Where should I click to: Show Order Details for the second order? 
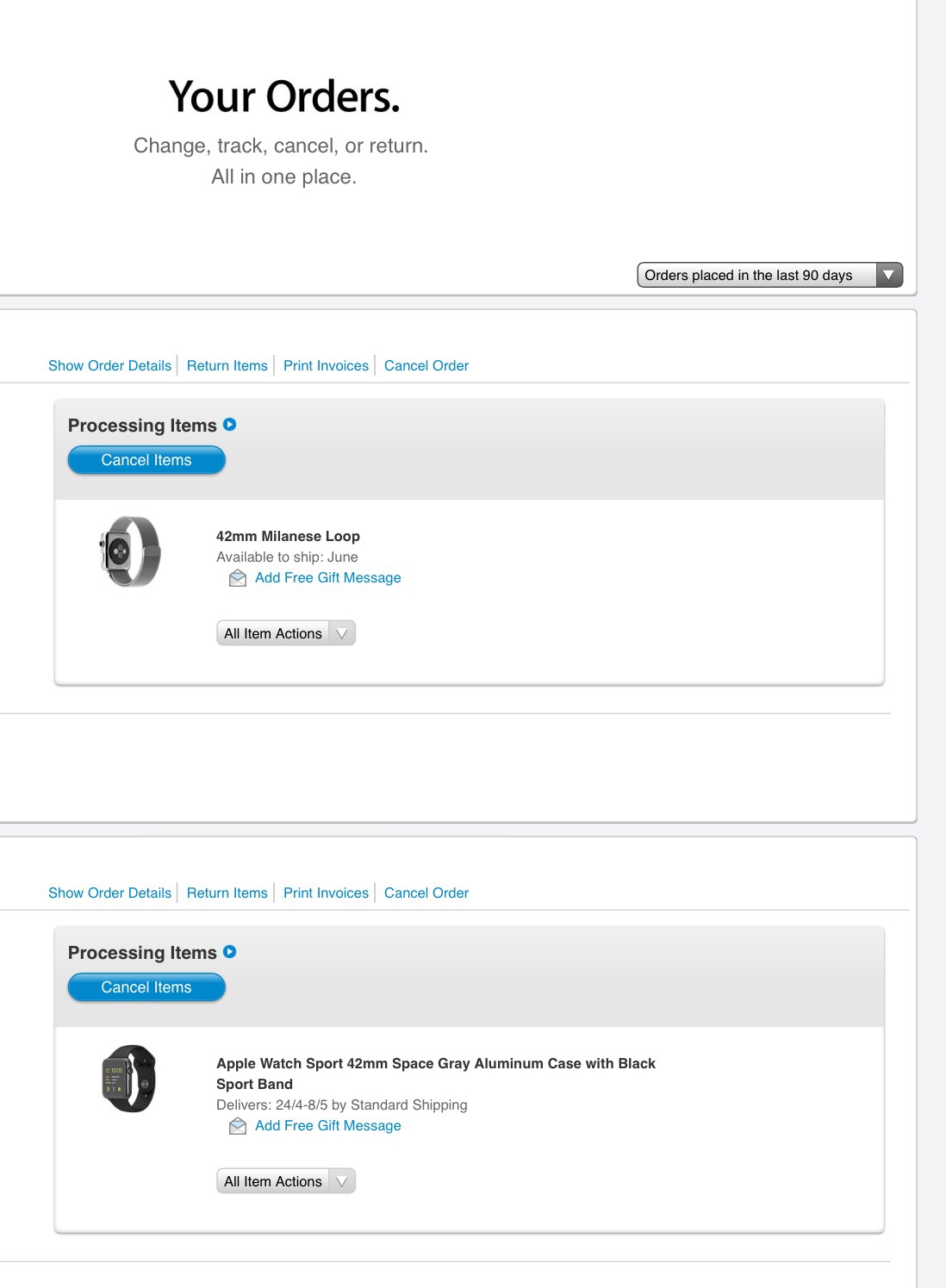pos(110,893)
